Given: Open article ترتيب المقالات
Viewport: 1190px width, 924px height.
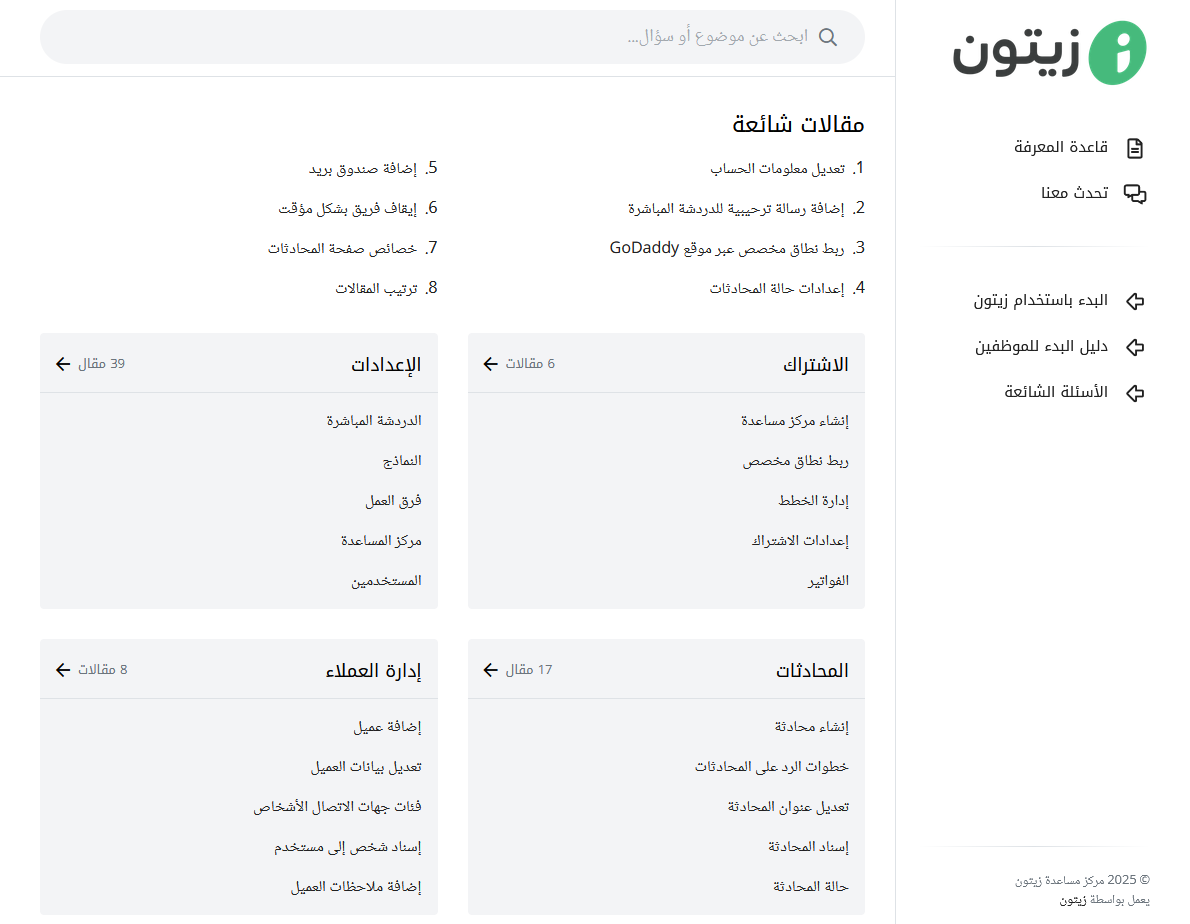Looking at the screenshot, I should (376, 289).
